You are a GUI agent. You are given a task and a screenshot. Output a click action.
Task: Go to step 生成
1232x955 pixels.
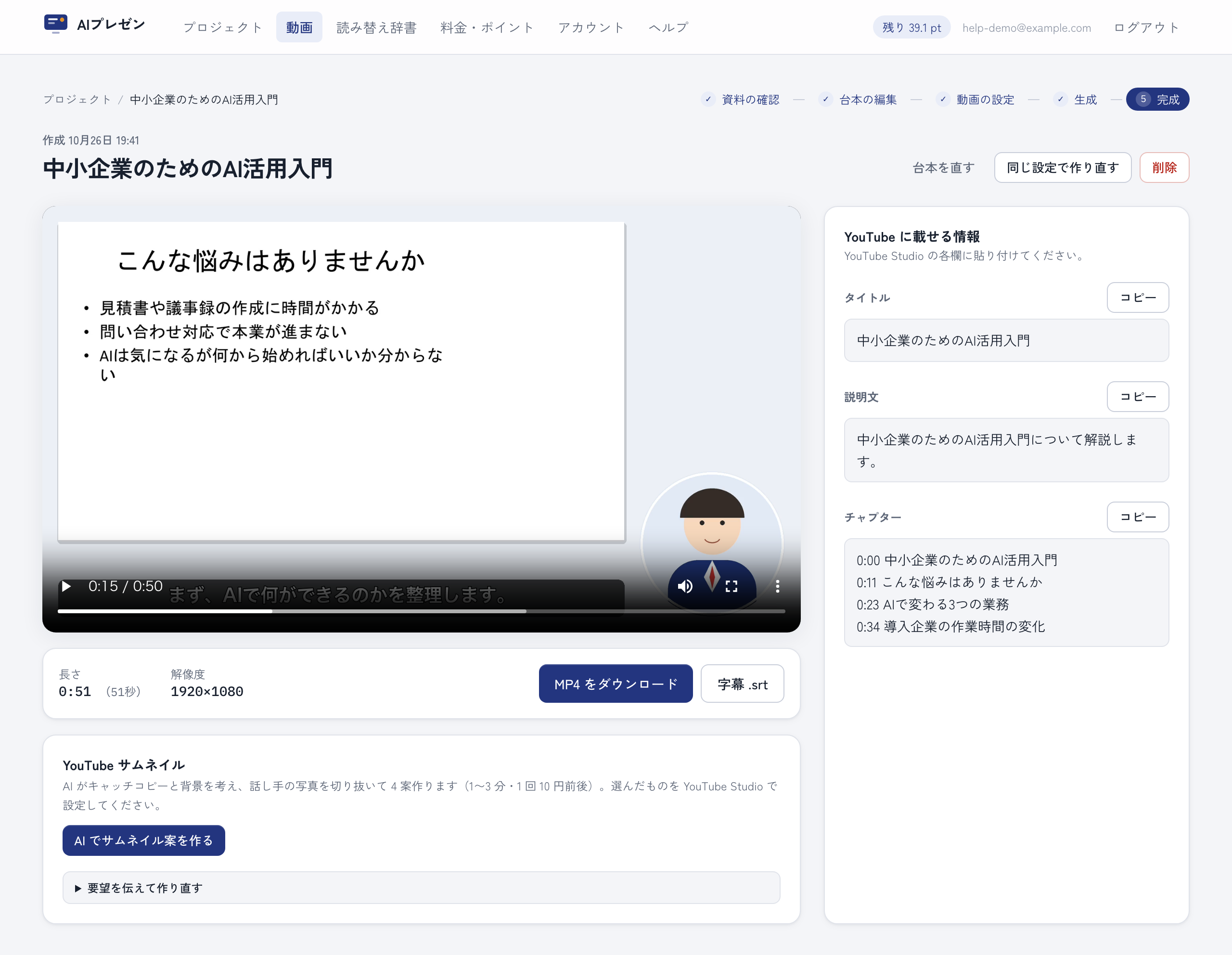click(1075, 99)
